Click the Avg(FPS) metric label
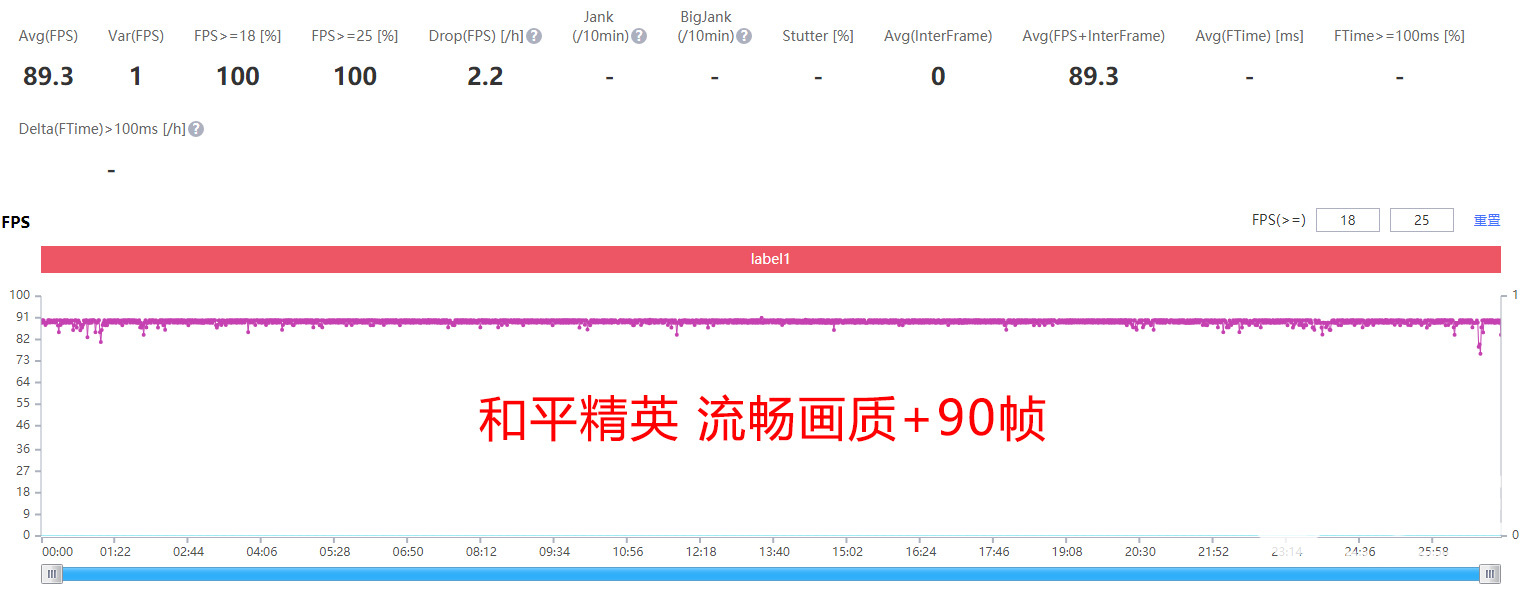This screenshot has height=592, width=1524. coord(48,36)
